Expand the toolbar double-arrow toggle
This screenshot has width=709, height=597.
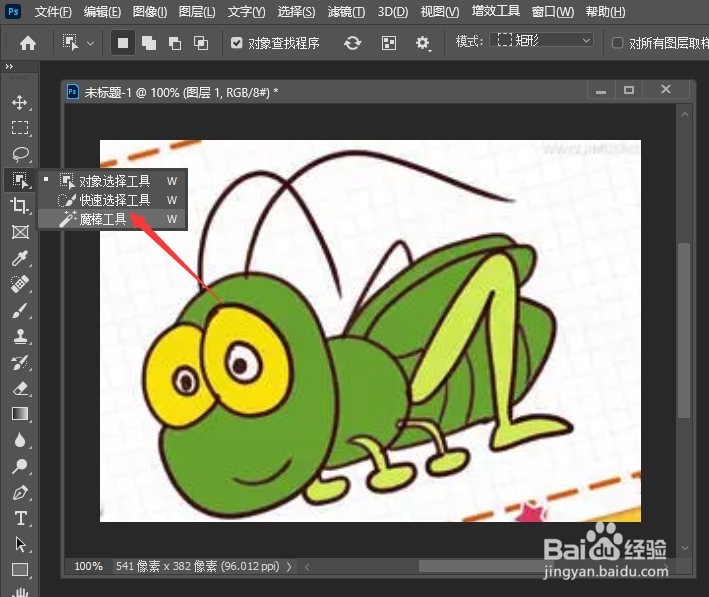(9, 66)
